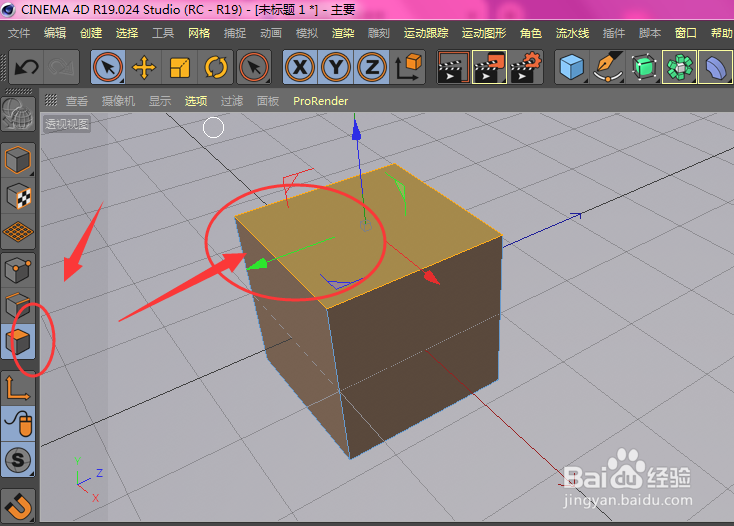
Task: Open viewport 摄像机 menu
Action: pos(118,101)
